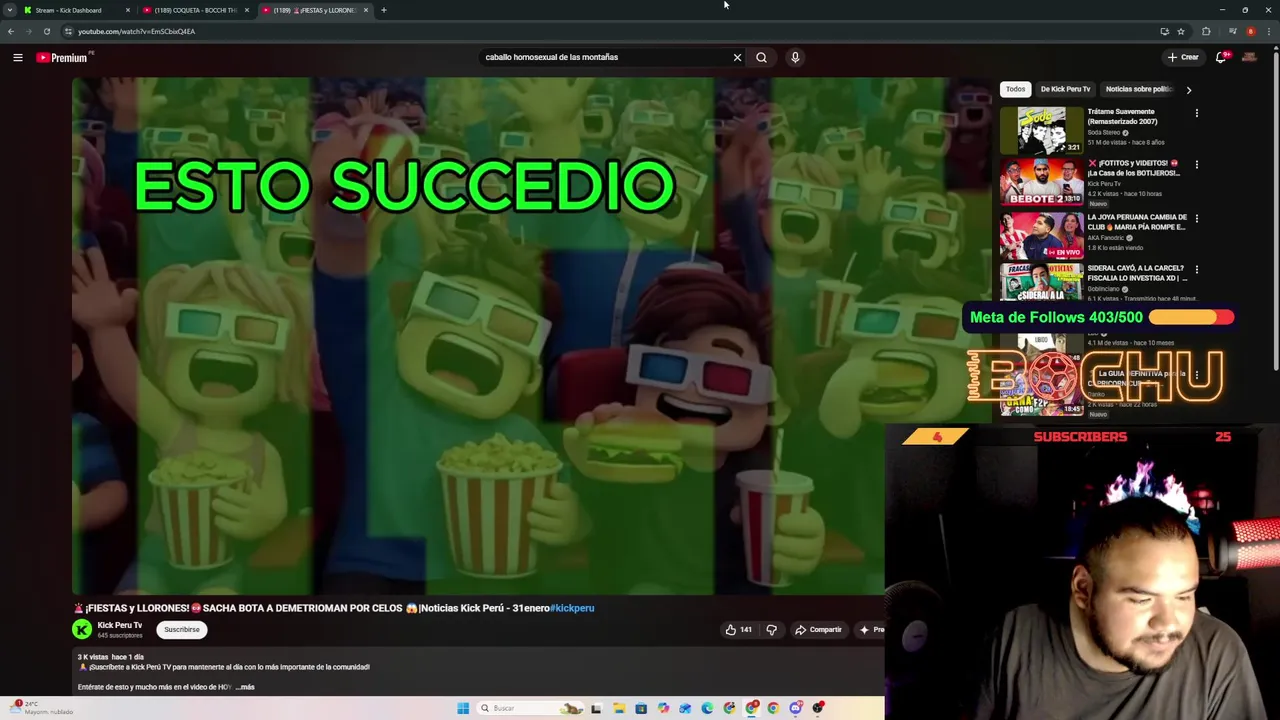Open the Kick Peru Tv channel avatar
Viewport: 1280px width, 720px height.
(x=82, y=629)
